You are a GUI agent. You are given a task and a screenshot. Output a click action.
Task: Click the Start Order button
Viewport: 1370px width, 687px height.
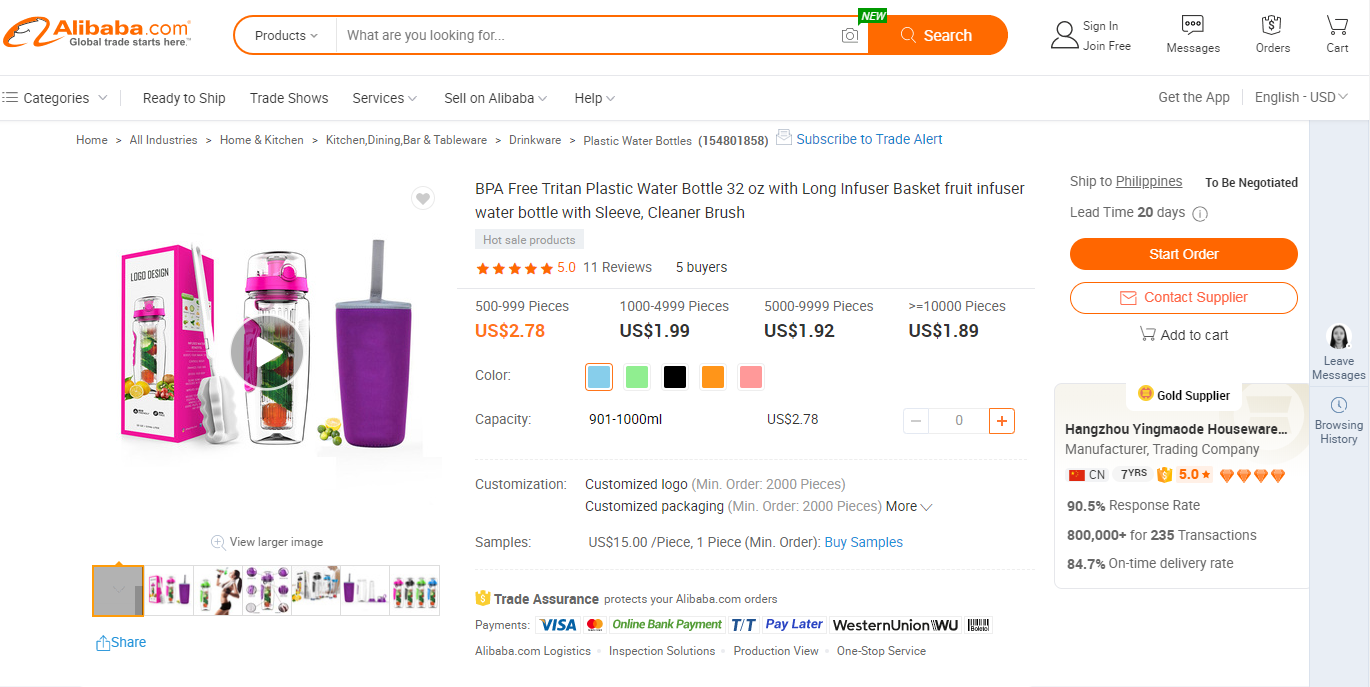click(1183, 254)
